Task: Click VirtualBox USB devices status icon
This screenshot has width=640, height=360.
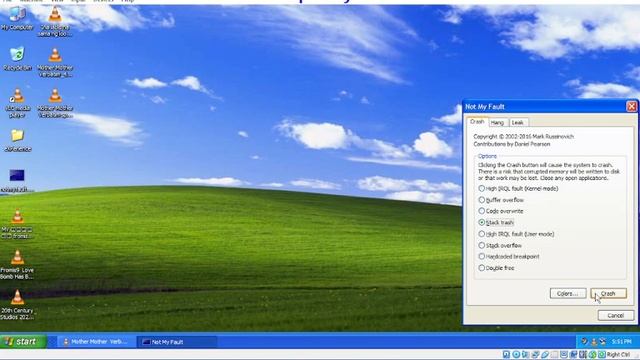Action: 544,354
